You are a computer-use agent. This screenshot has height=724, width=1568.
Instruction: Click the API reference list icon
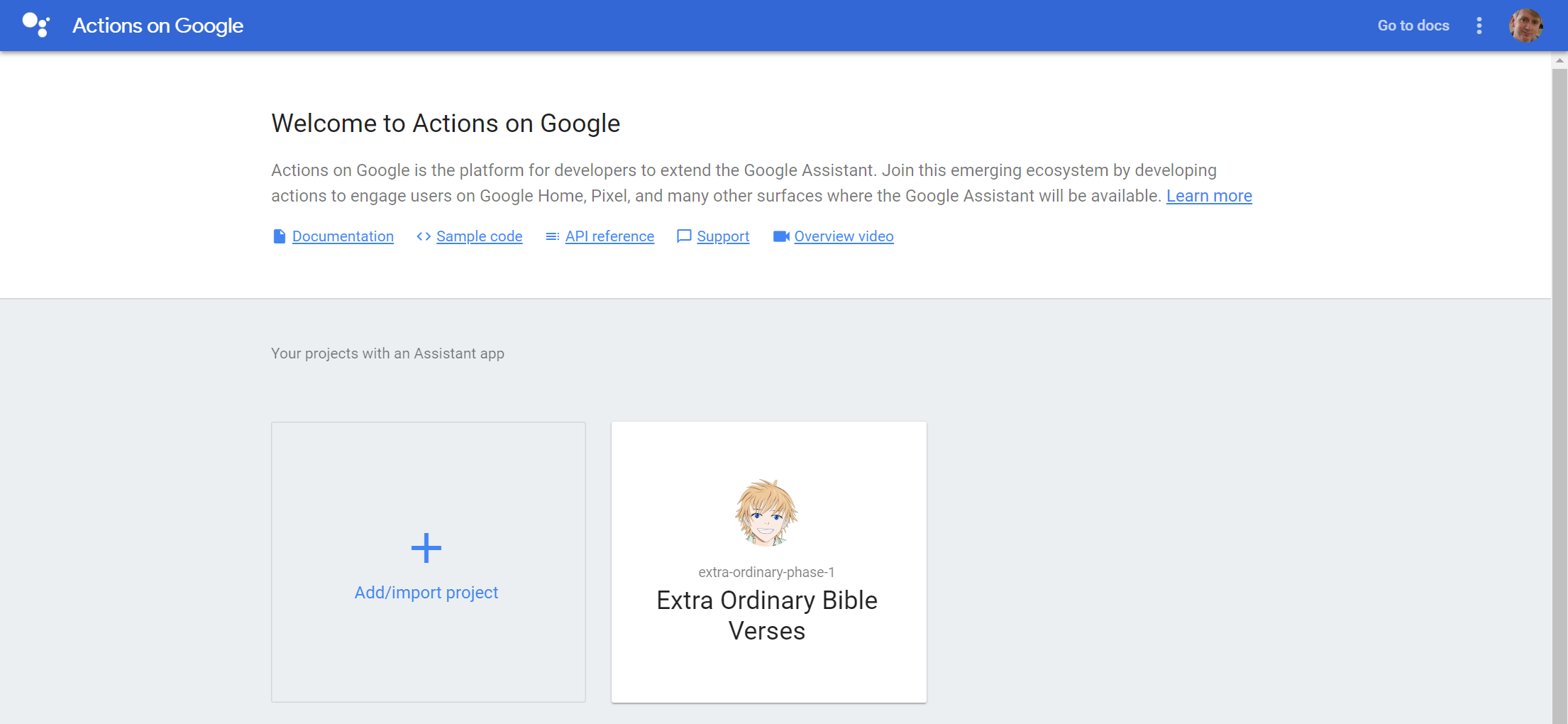coord(552,236)
